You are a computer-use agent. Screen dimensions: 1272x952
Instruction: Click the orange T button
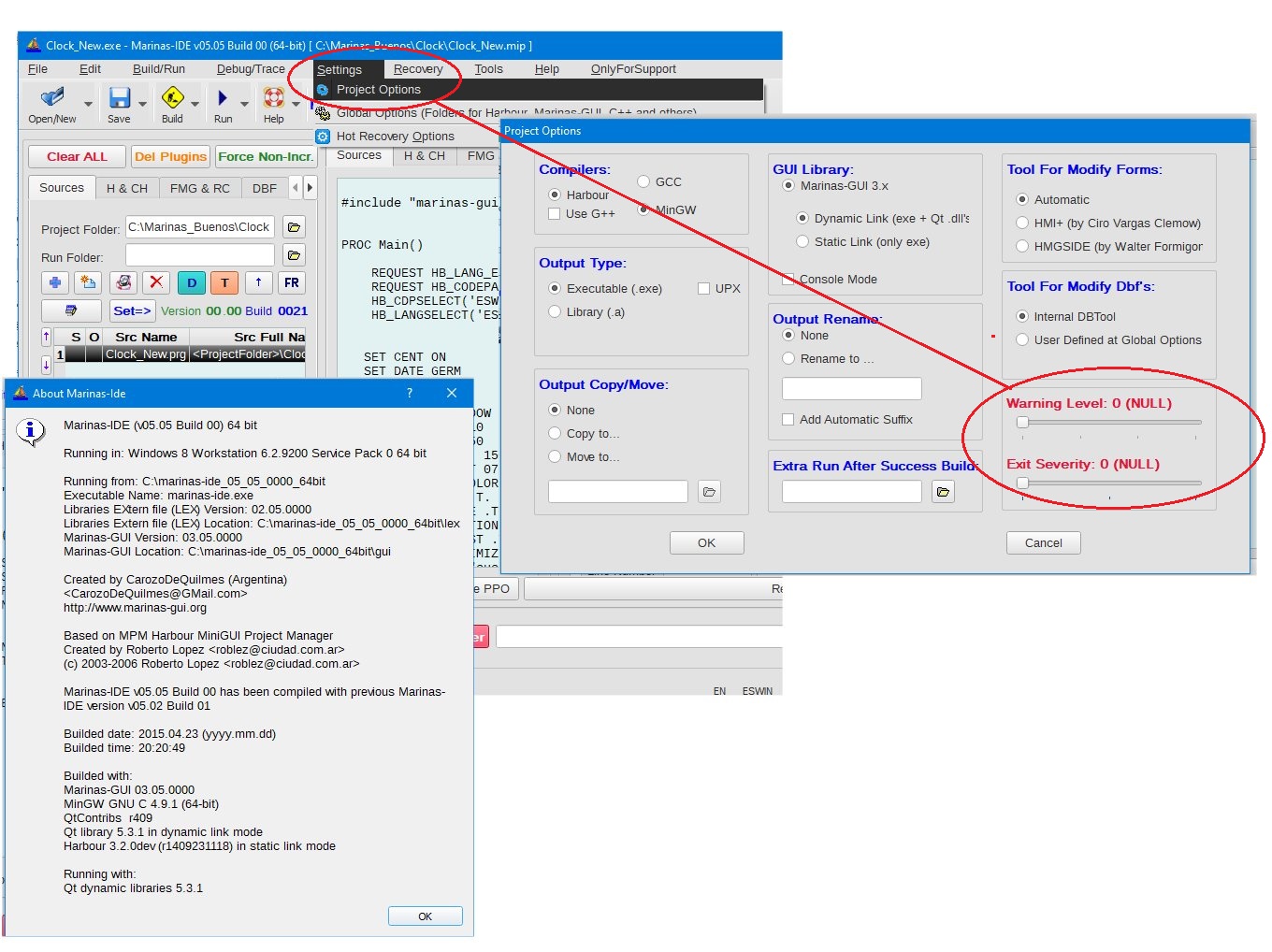point(224,282)
